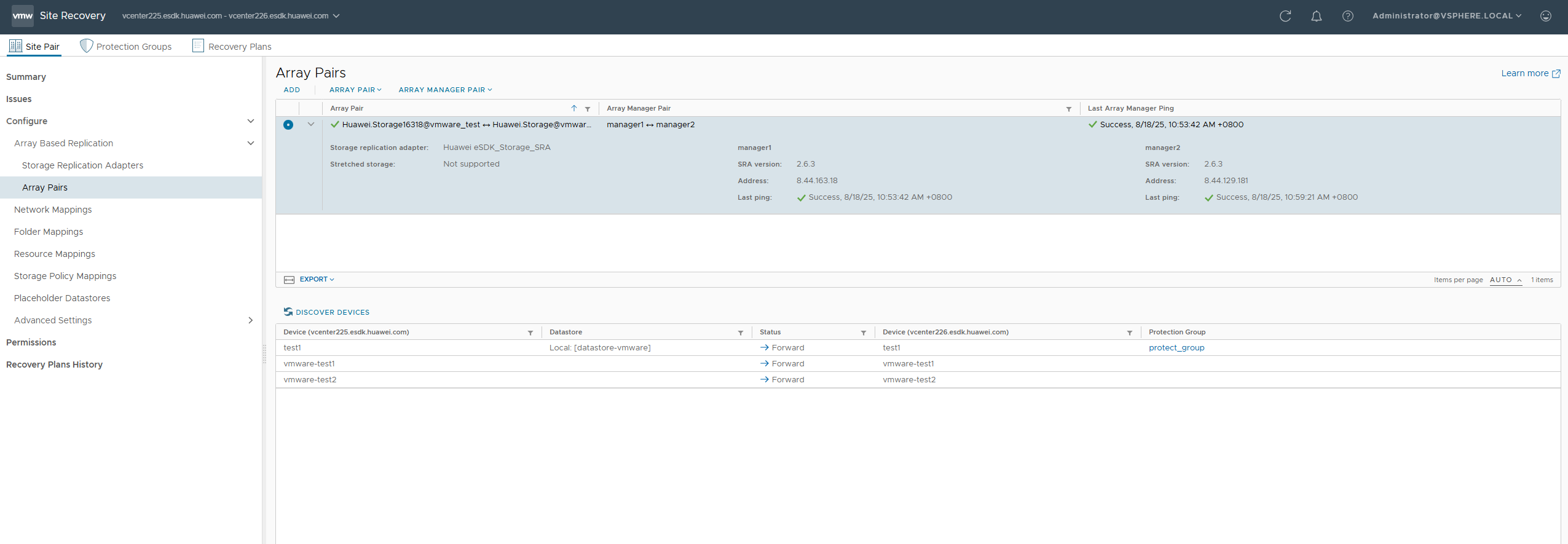The height and width of the screenshot is (544, 1568).
Task: Open the help question mark icon
Action: (x=1347, y=16)
